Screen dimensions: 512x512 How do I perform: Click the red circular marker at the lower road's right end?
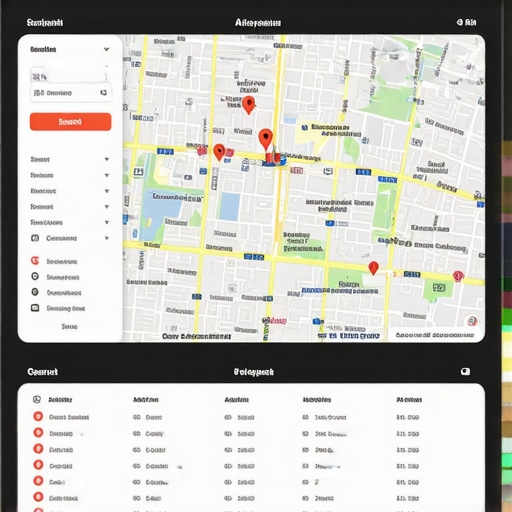[x=458, y=276]
